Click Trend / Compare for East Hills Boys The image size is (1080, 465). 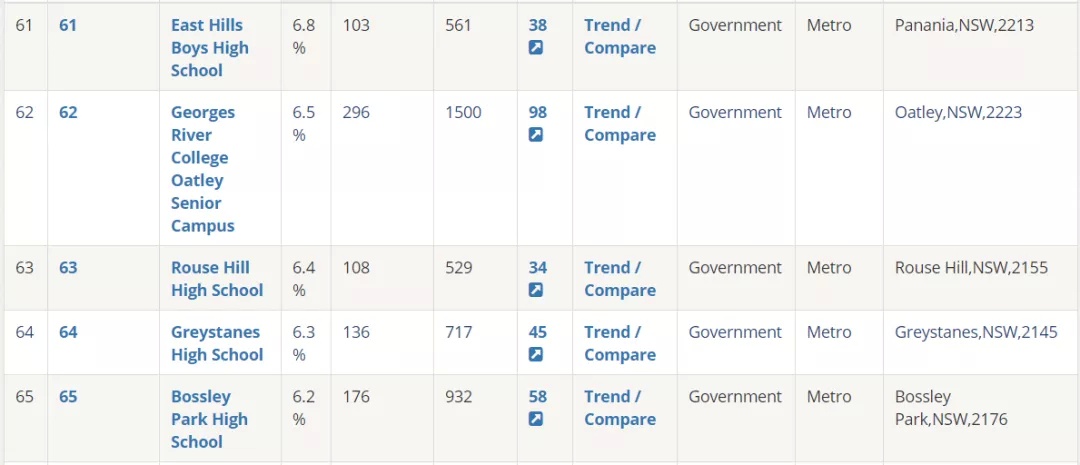pos(619,36)
